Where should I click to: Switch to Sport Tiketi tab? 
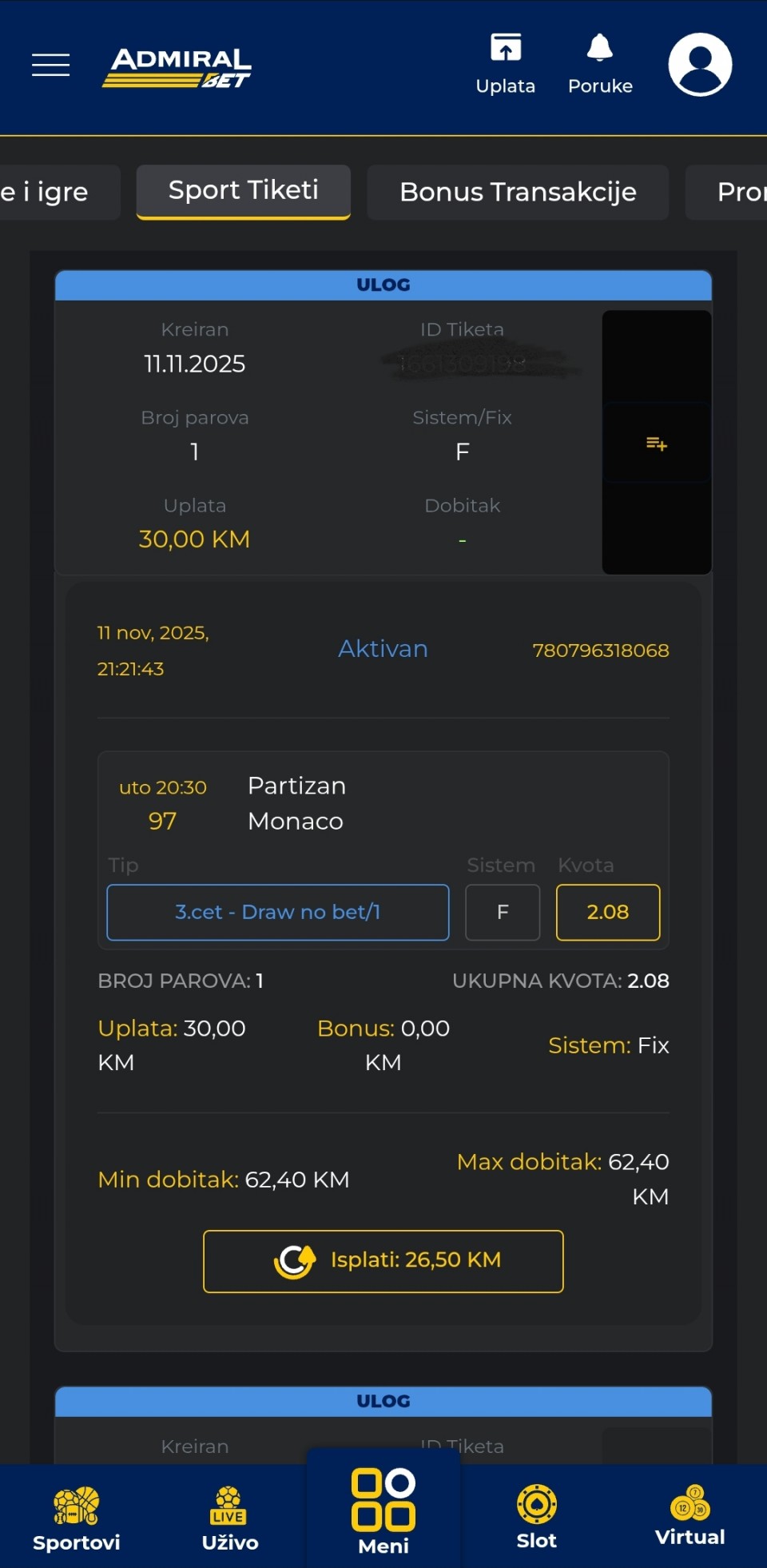pyautogui.click(x=244, y=191)
